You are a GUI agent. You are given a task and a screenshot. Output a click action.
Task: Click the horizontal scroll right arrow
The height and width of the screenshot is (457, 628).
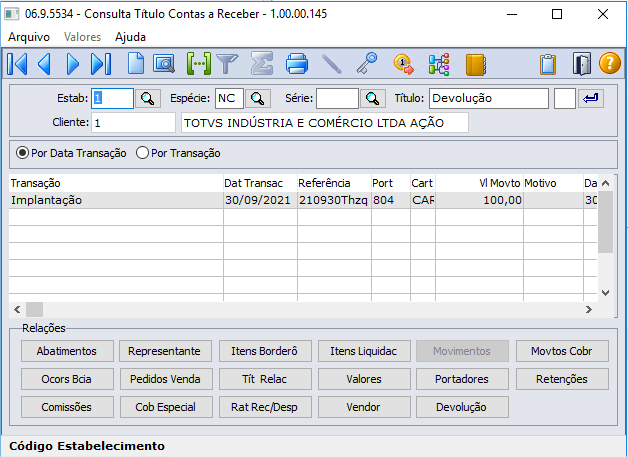pos(588,309)
